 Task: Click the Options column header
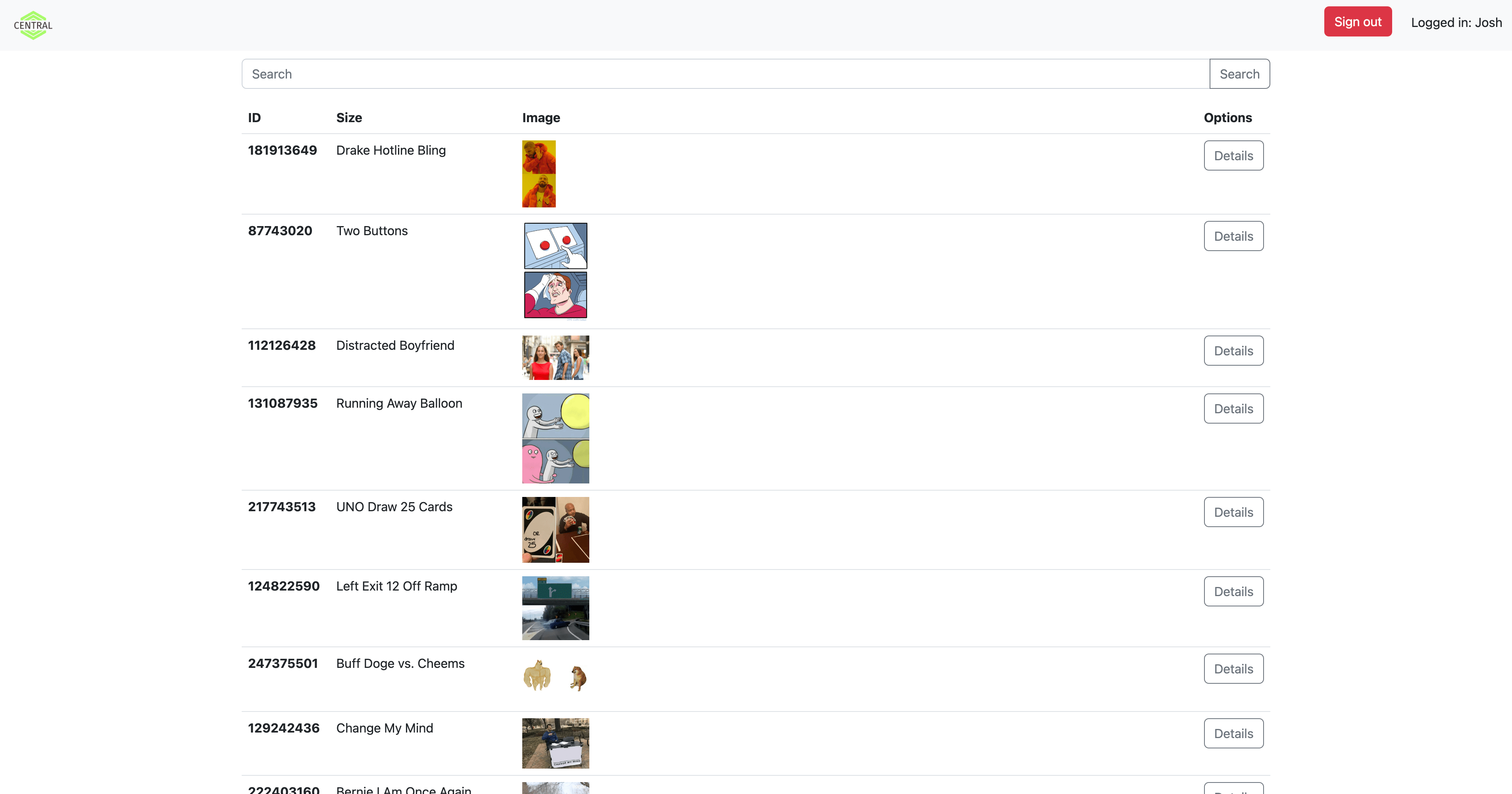tap(1227, 118)
